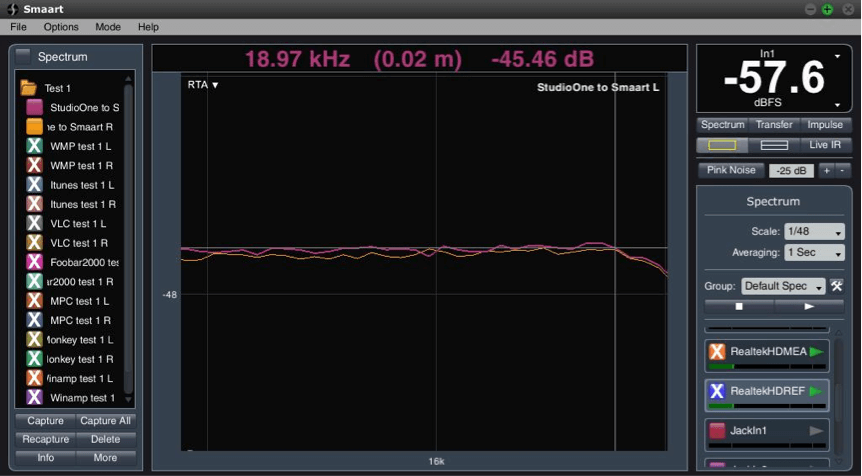This screenshot has height=476, width=862.
Task: Stop all measurements with square button
Action: tap(739, 306)
